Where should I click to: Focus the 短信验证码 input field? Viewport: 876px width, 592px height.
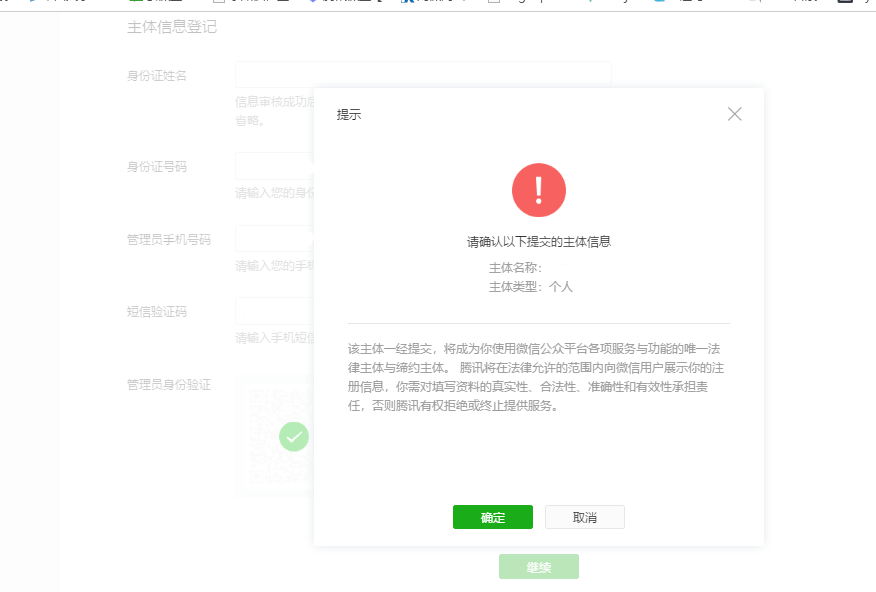[x=274, y=311]
